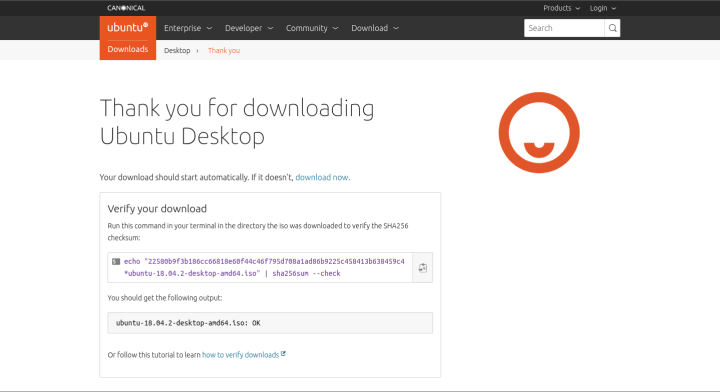Click the download now link
This screenshot has width=720, height=392.
321,177
